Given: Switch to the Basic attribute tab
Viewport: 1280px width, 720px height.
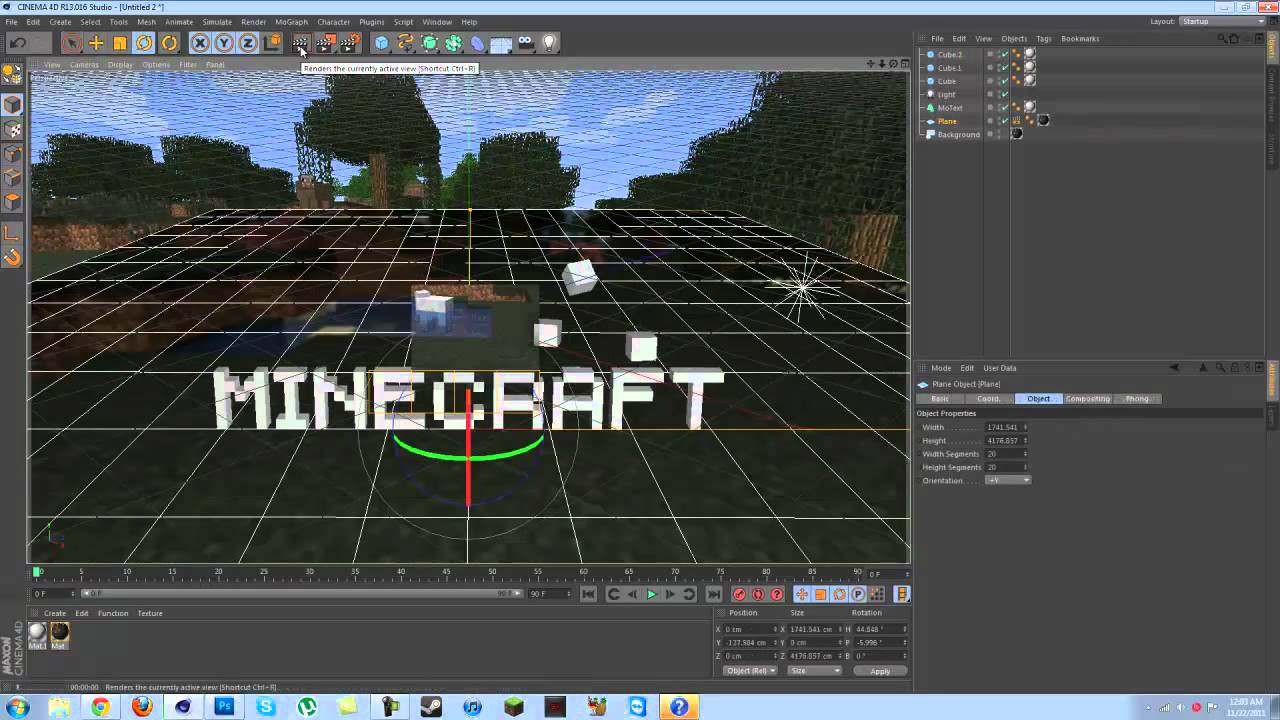Looking at the screenshot, I should coord(940,399).
